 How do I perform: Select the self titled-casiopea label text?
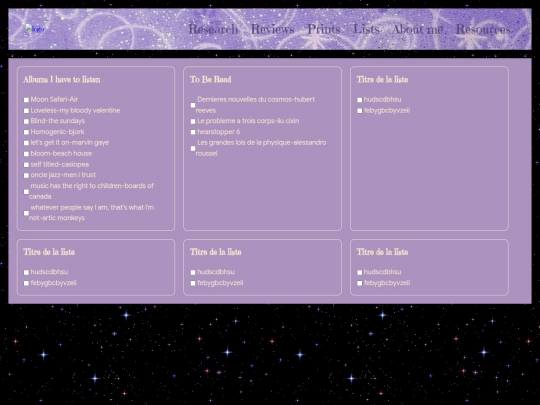pos(60,165)
